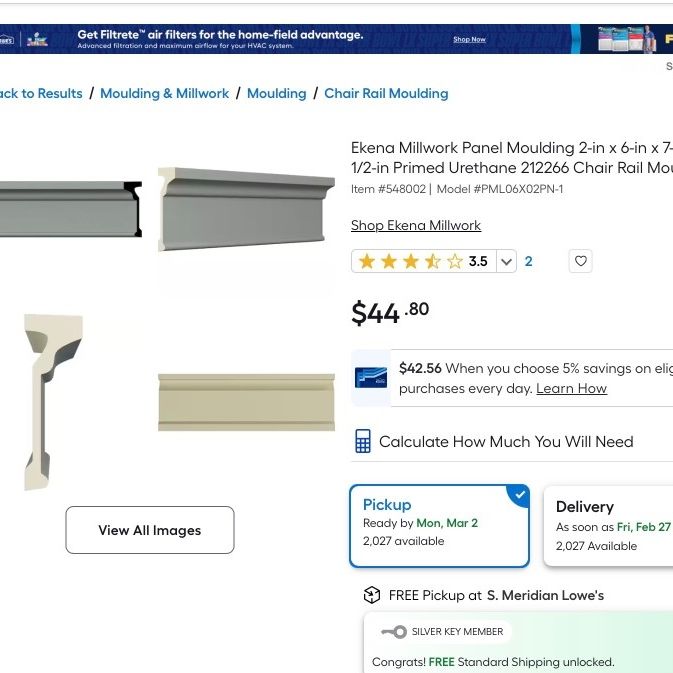Open the moulding side profile thumbnail
Viewport: 673px width, 673px height.
54,402
